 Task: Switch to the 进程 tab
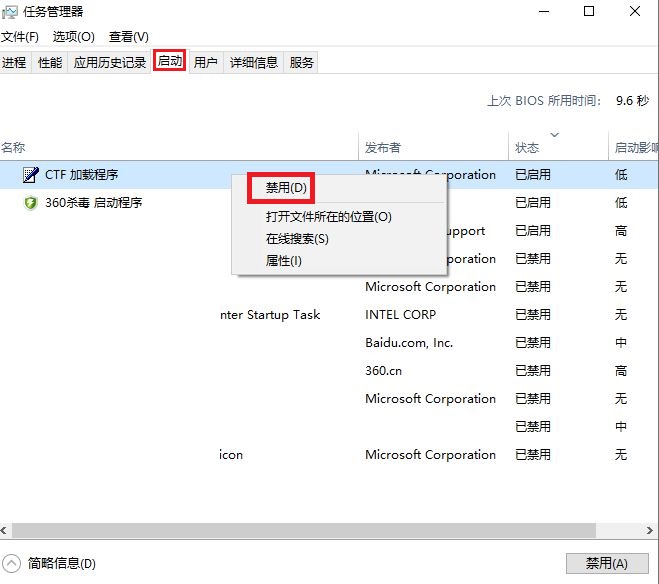tap(14, 62)
